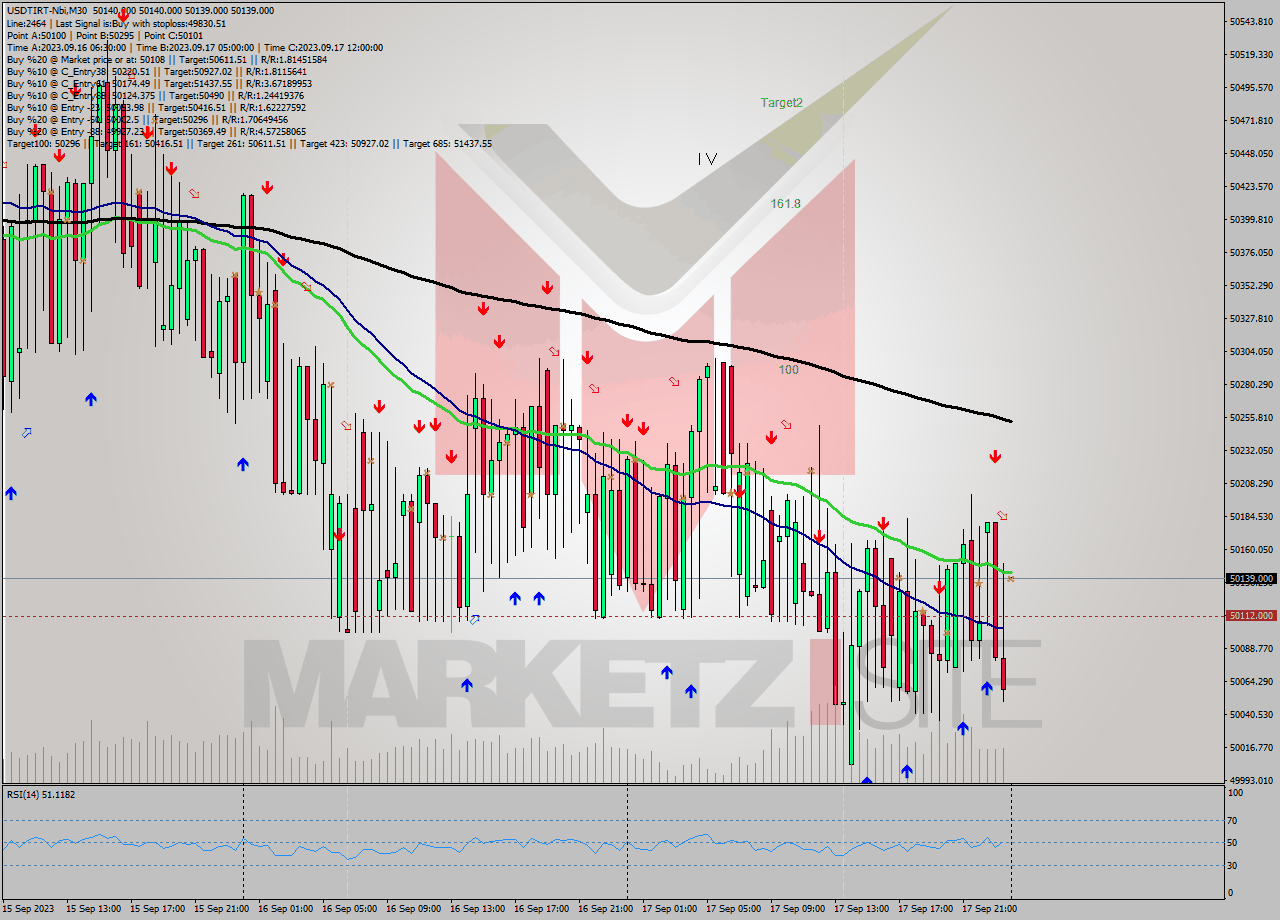Click the black current price tag 50139.000
This screenshot has height=920, width=1280.
[x=1251, y=578]
